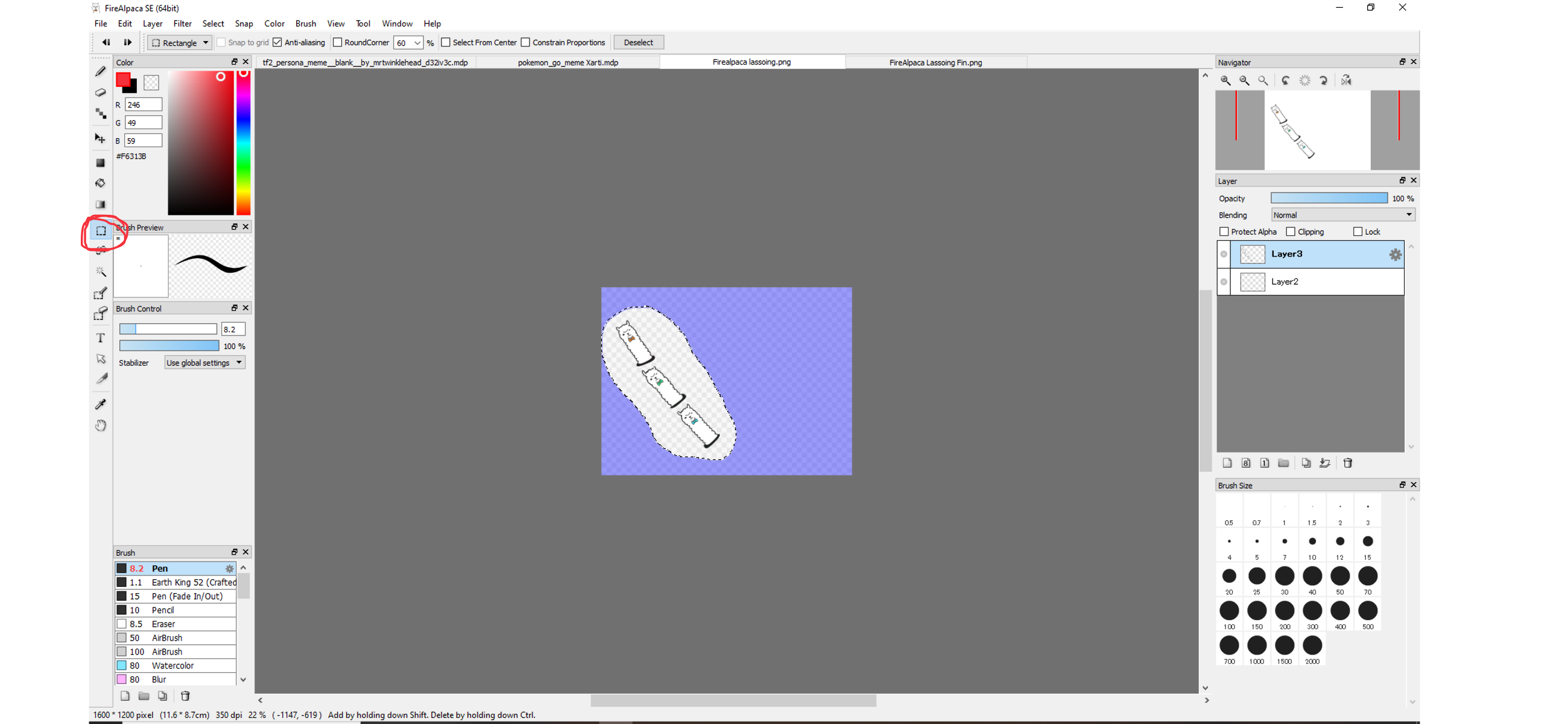This screenshot has width=1568, height=724.
Task: Choose the Eyedropper tool
Action: click(x=101, y=404)
